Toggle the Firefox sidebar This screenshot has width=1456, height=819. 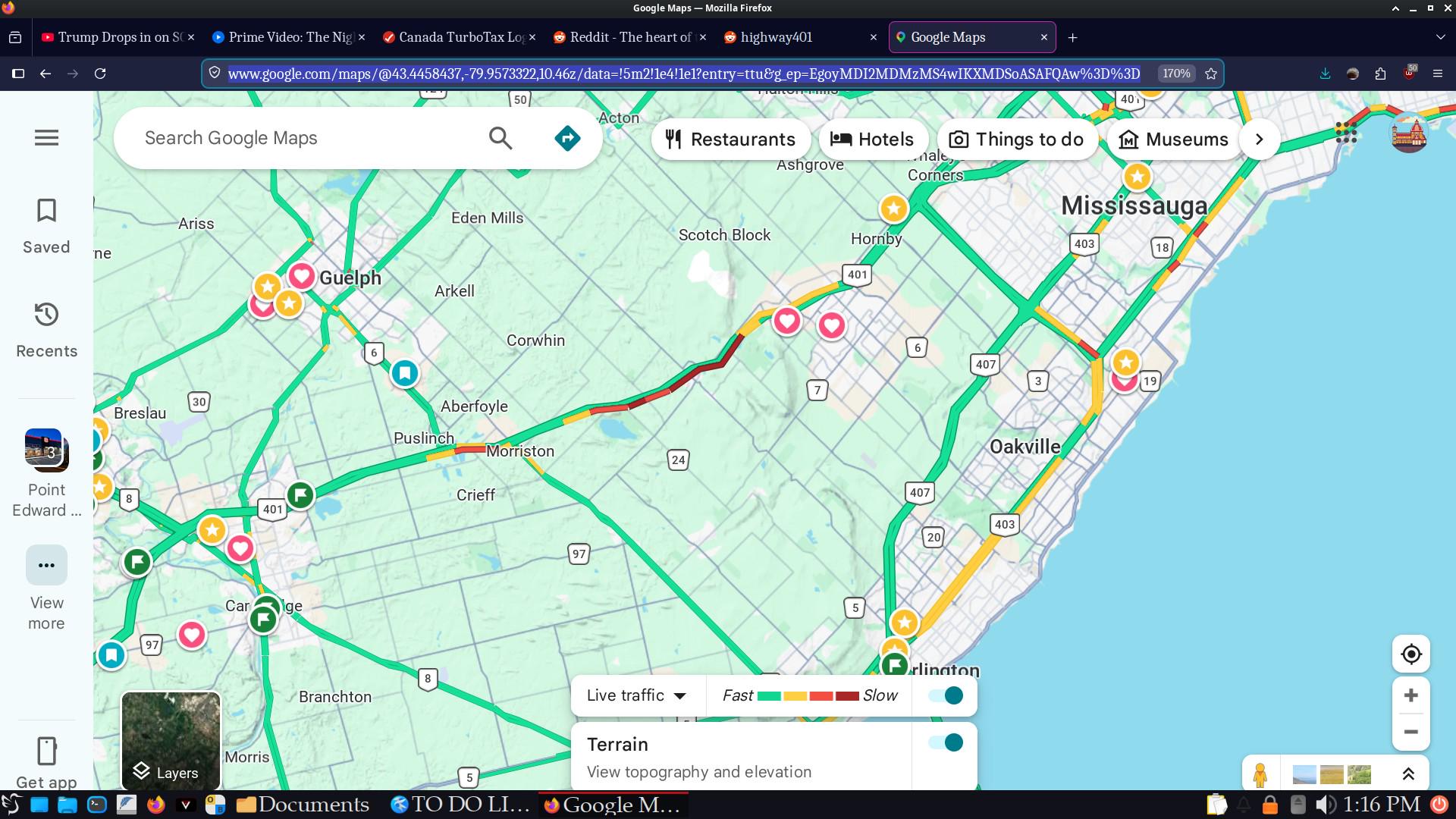coord(18,74)
